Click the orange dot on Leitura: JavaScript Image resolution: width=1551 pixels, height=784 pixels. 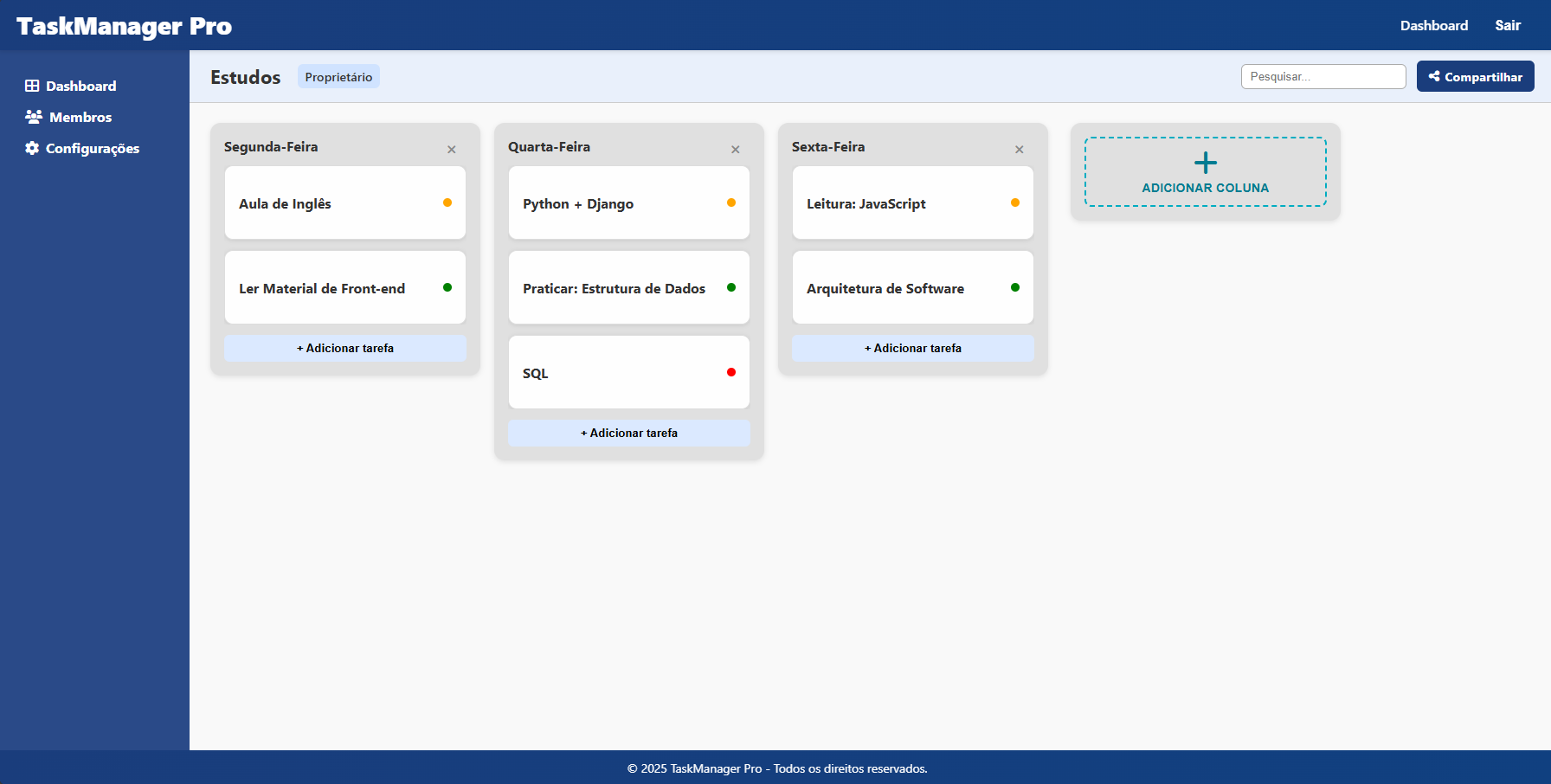[1015, 202]
